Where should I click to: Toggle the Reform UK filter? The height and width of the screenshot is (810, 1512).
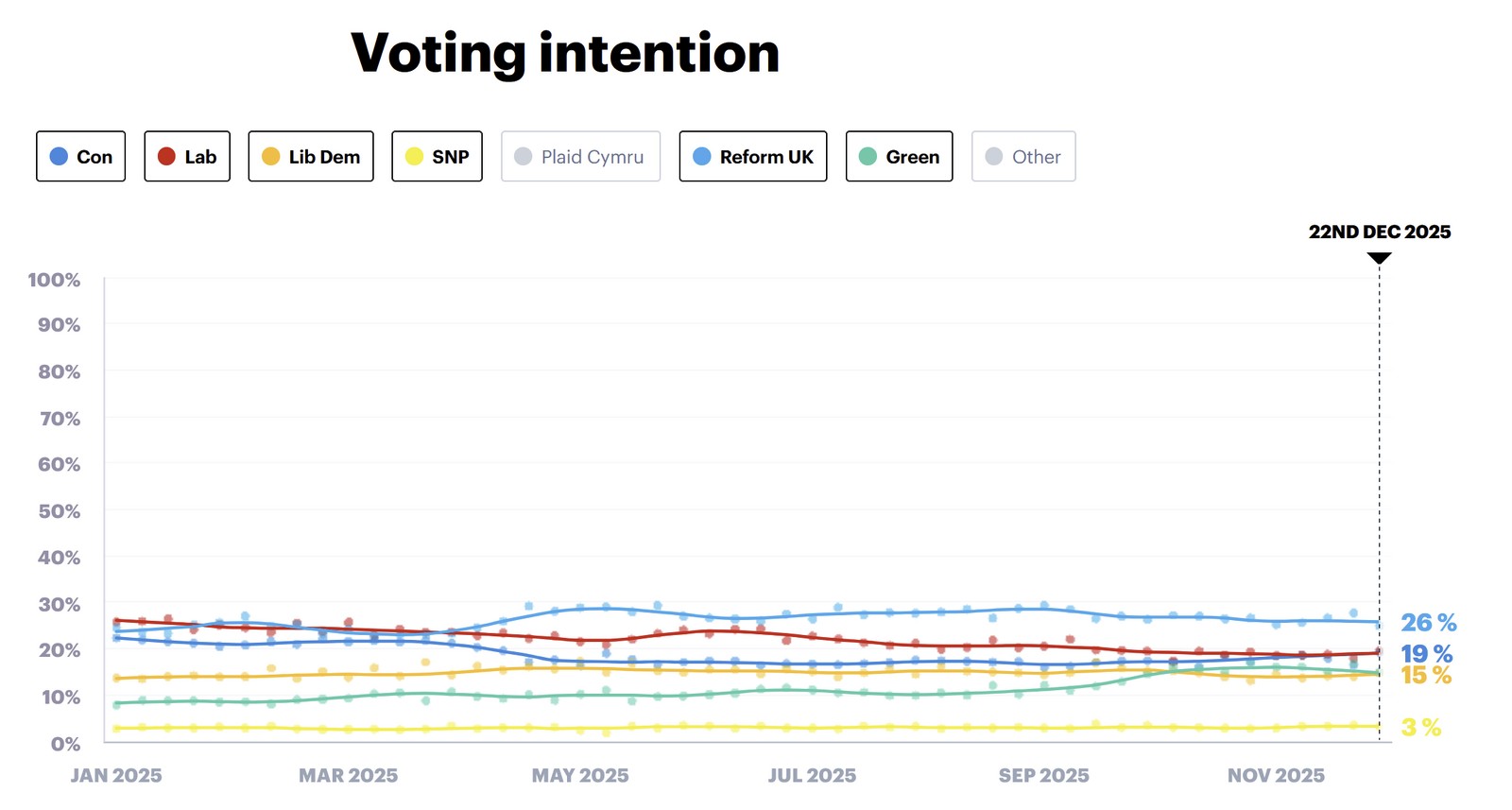pos(753,157)
